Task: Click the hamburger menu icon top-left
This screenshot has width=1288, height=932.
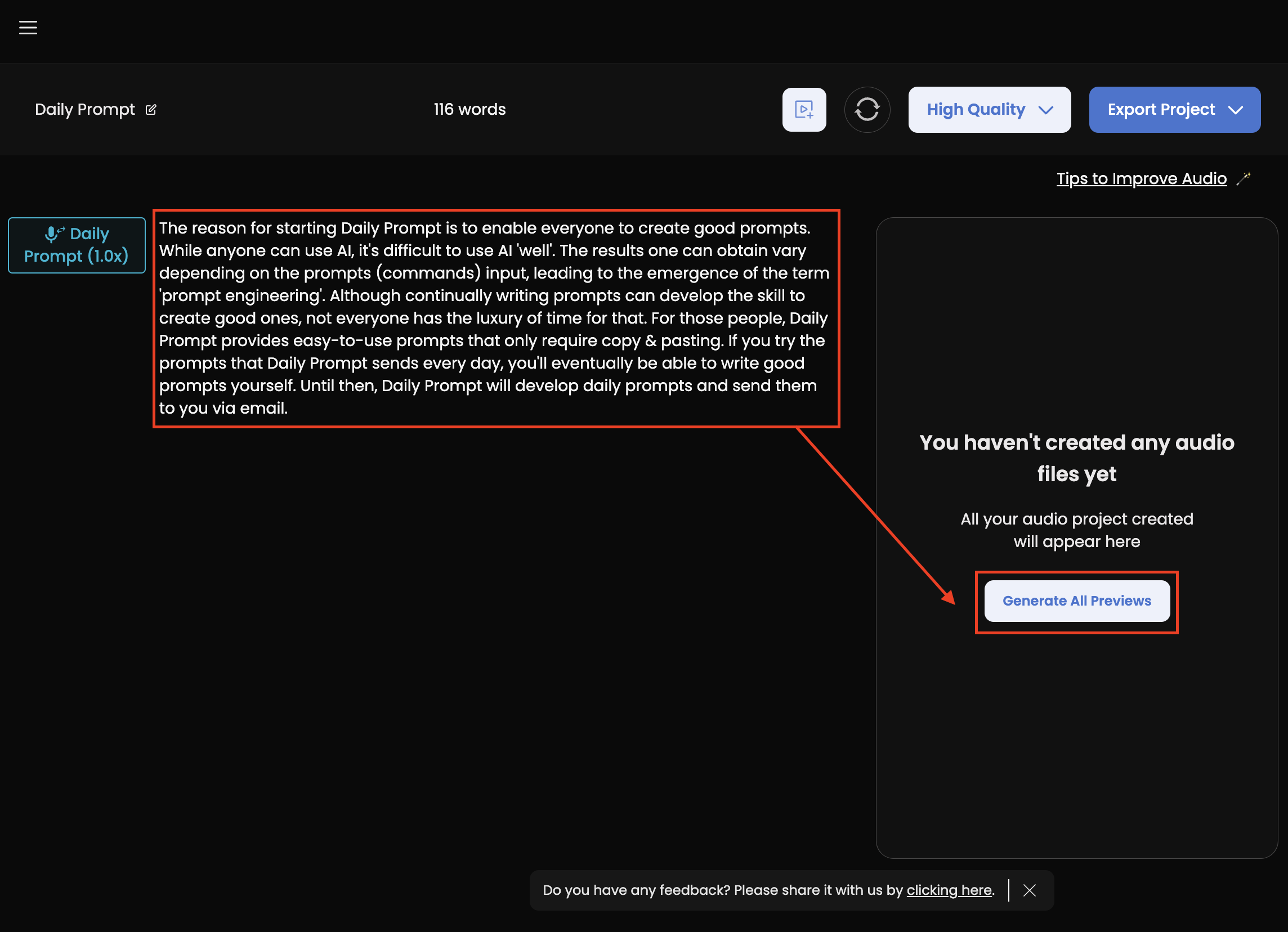Action: coord(27,27)
